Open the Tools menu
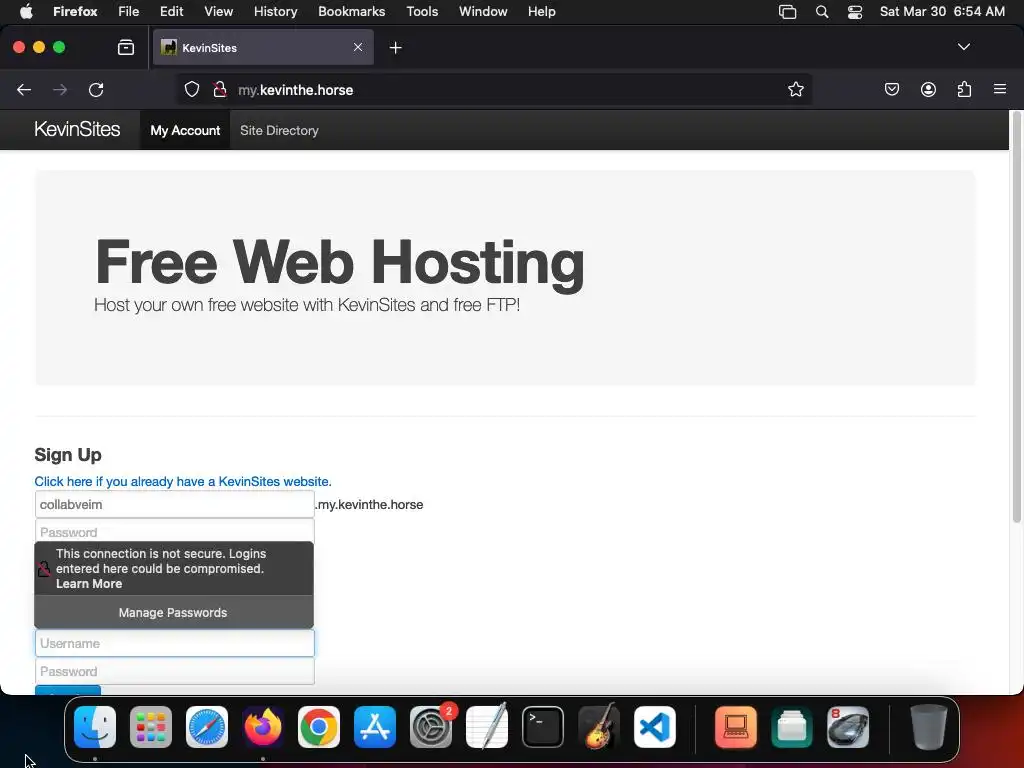The image size is (1024, 768). [x=422, y=12]
